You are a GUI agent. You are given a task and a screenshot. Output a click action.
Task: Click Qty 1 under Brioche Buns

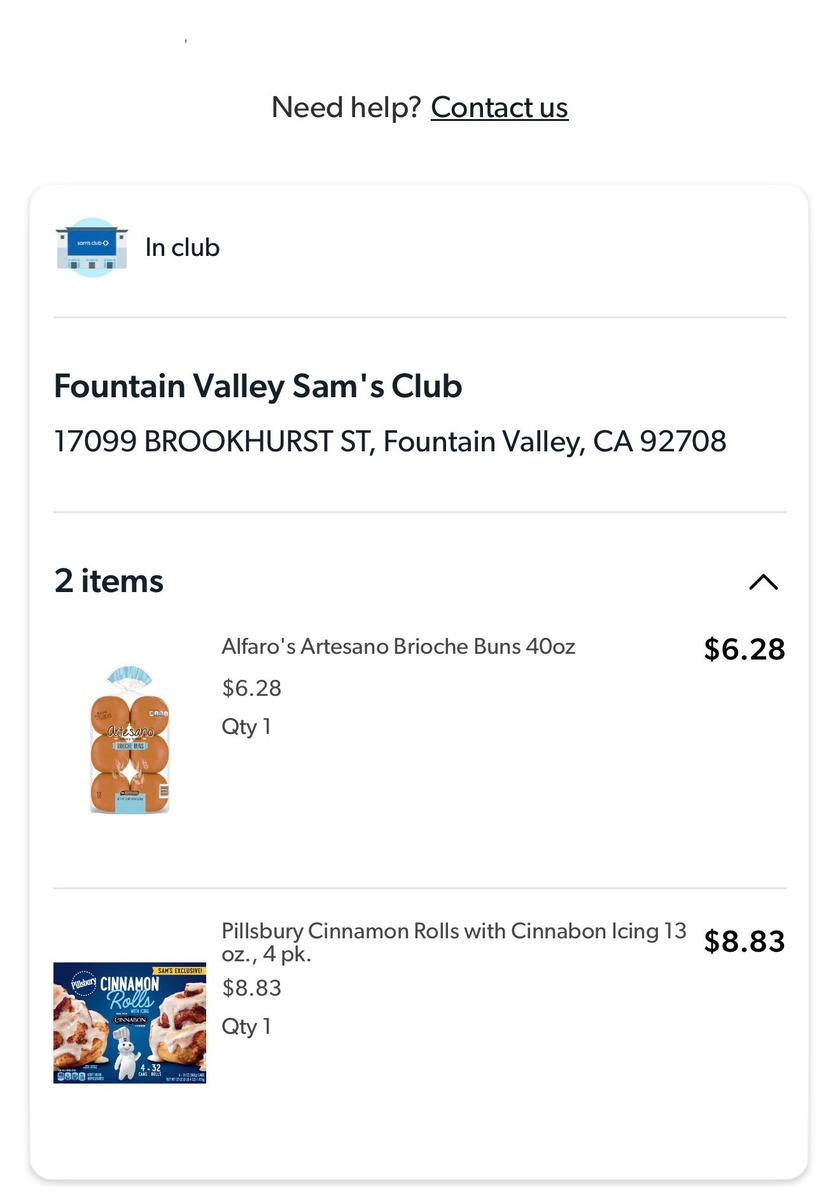(x=246, y=727)
